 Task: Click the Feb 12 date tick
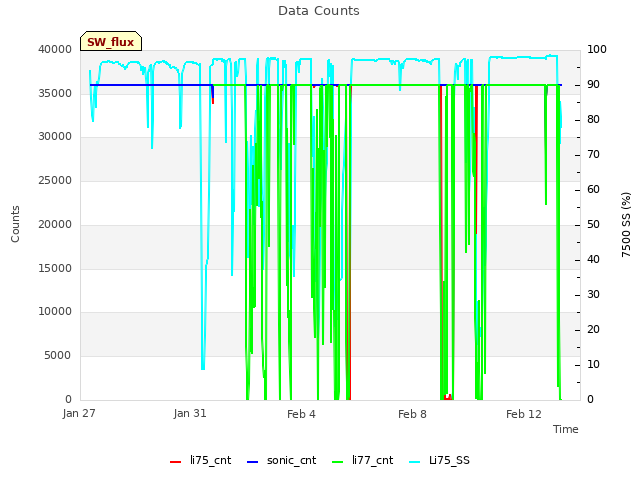524,414
